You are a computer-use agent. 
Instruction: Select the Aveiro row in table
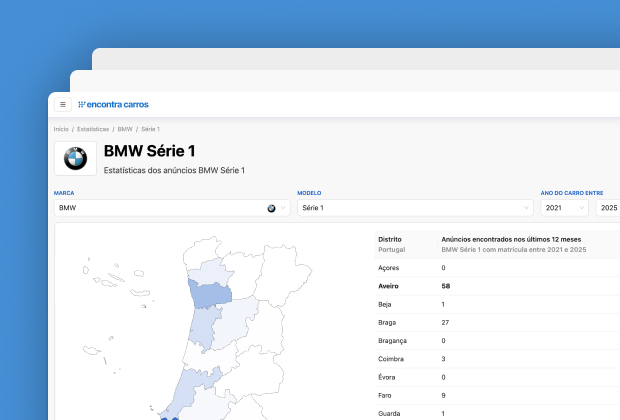click(x=497, y=286)
